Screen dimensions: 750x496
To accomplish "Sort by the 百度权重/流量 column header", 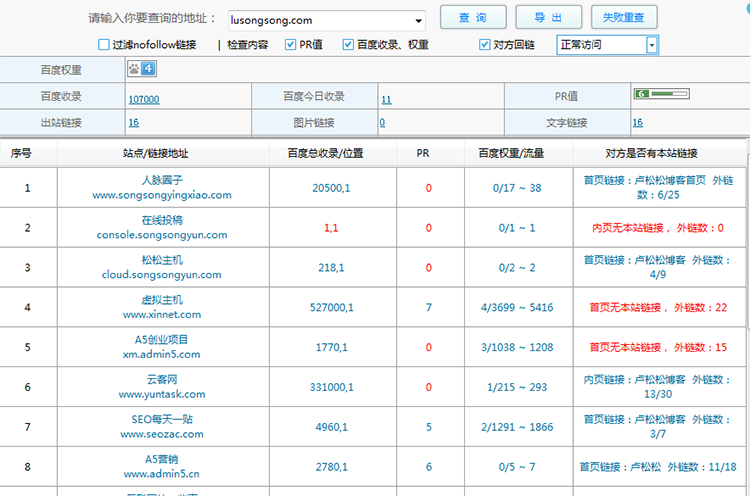I will click(x=517, y=154).
